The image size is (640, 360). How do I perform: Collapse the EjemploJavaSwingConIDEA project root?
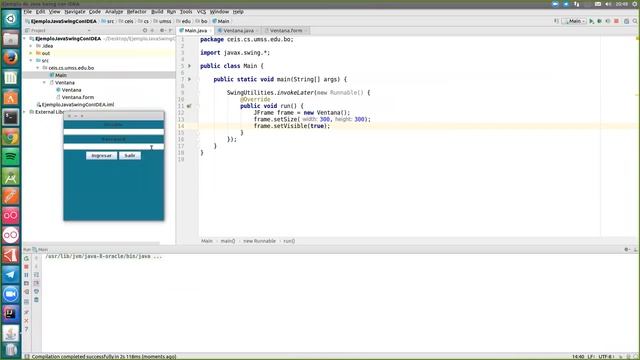(x=25, y=39)
